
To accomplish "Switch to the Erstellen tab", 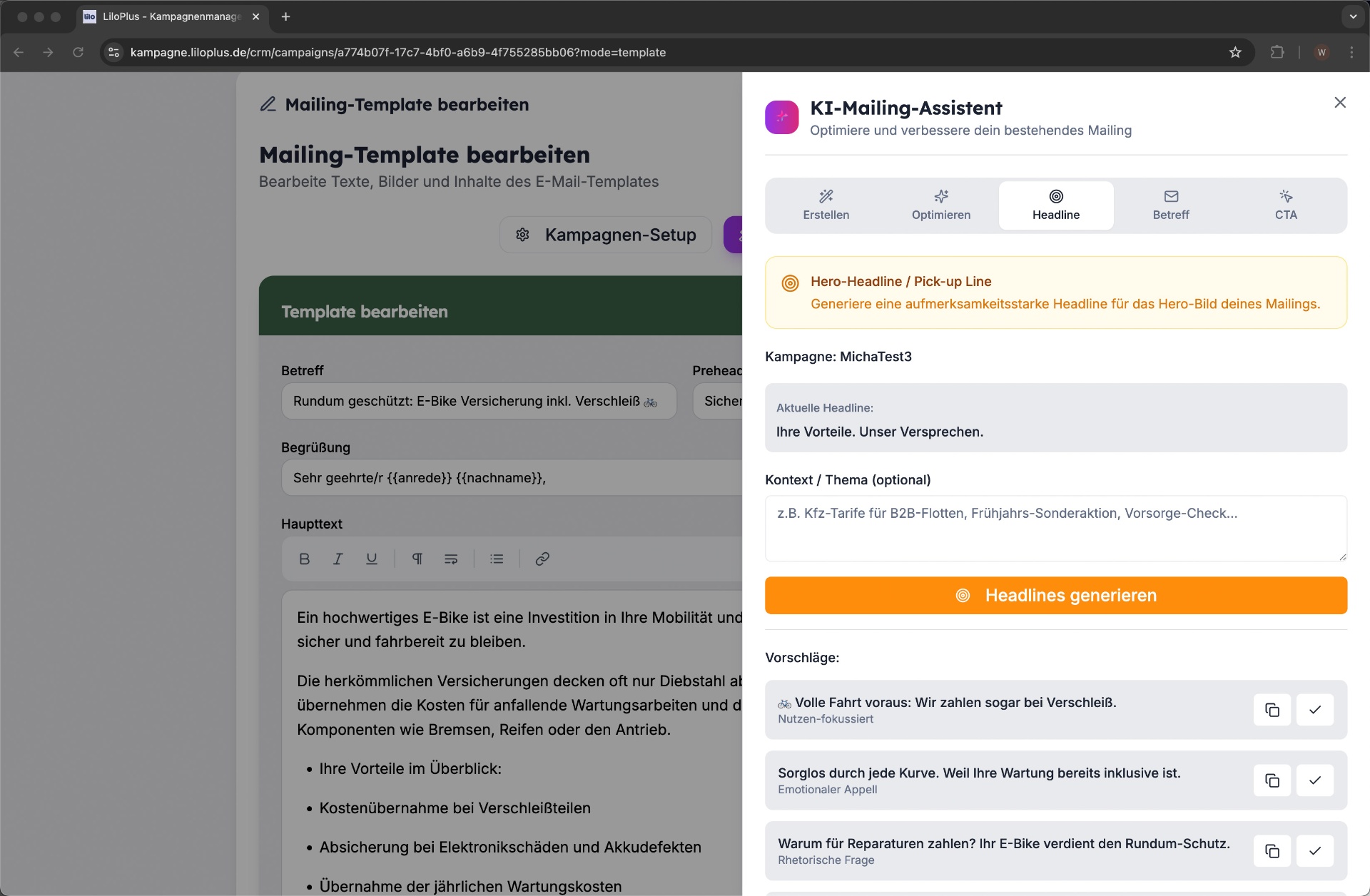I will point(826,205).
